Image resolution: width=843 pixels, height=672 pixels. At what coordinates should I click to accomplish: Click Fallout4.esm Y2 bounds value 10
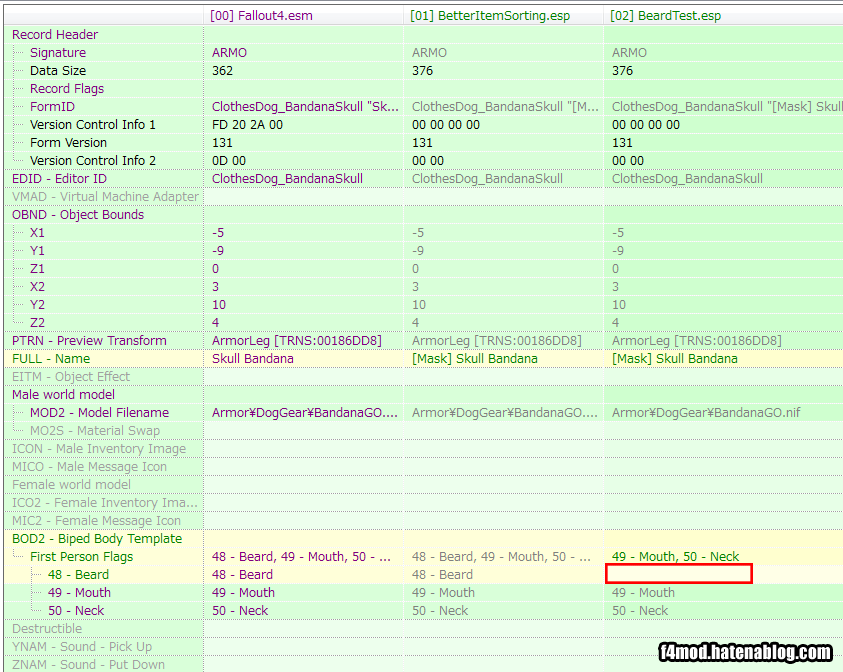[x=219, y=305]
